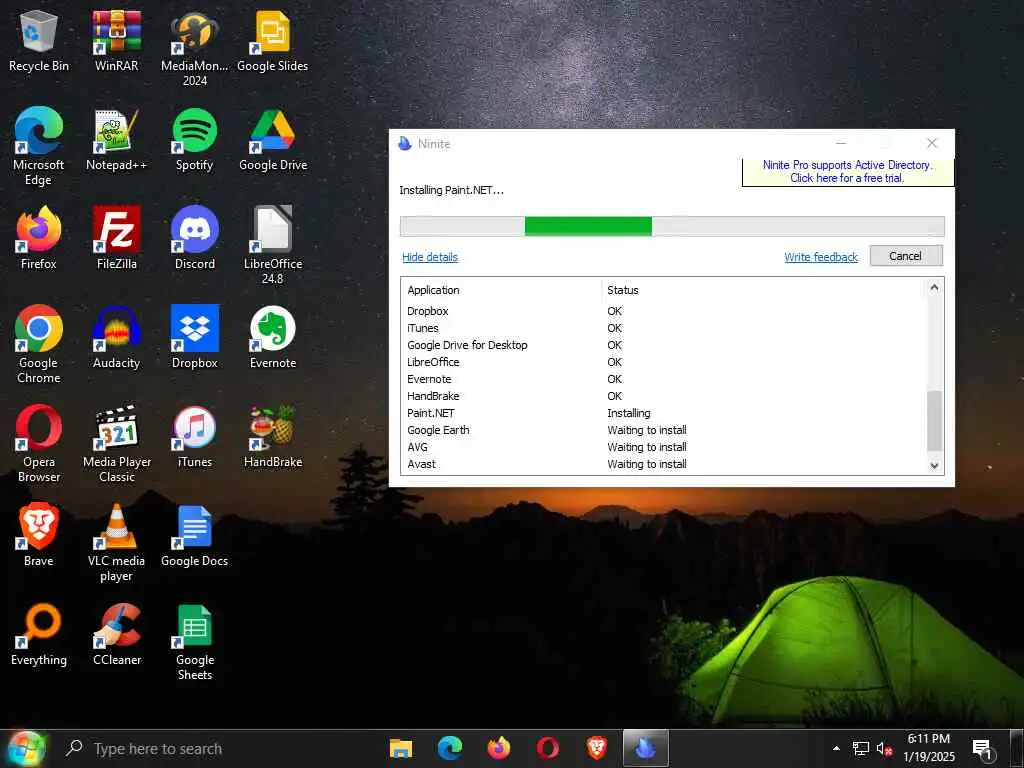
Task: Select the Google Earth row in list
Action: 664,430
